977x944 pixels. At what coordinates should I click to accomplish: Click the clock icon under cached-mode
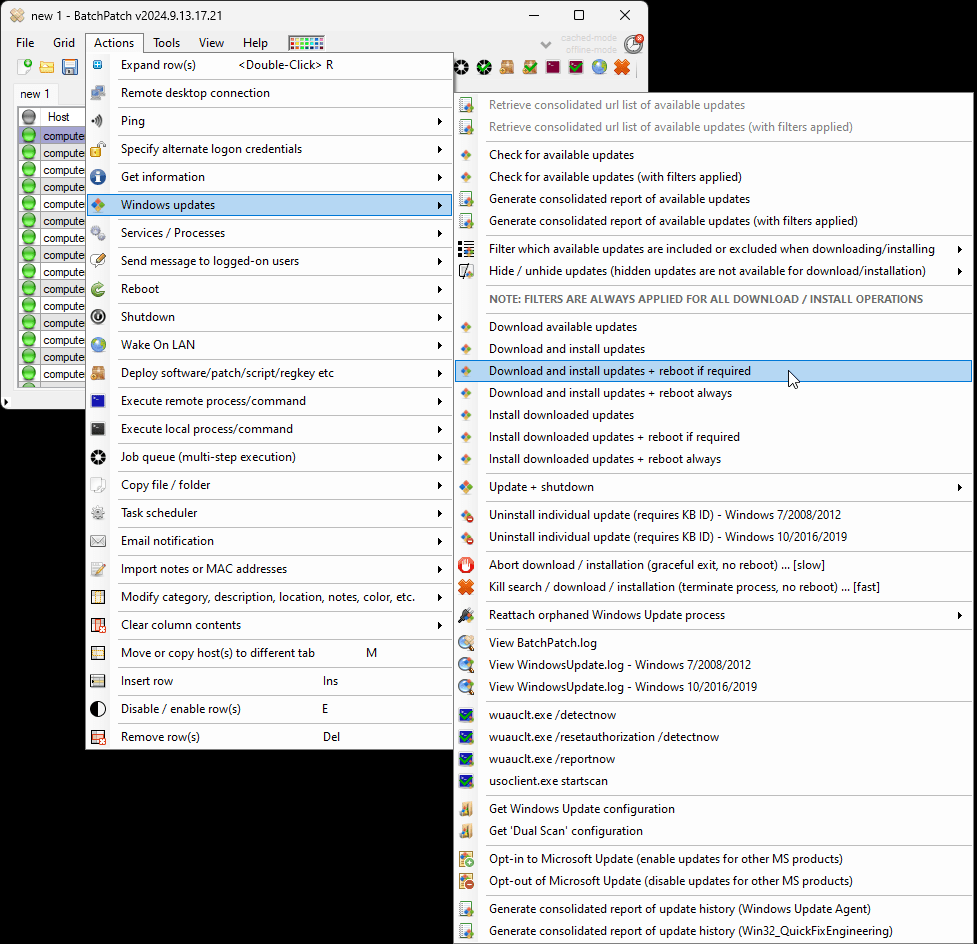[634, 44]
